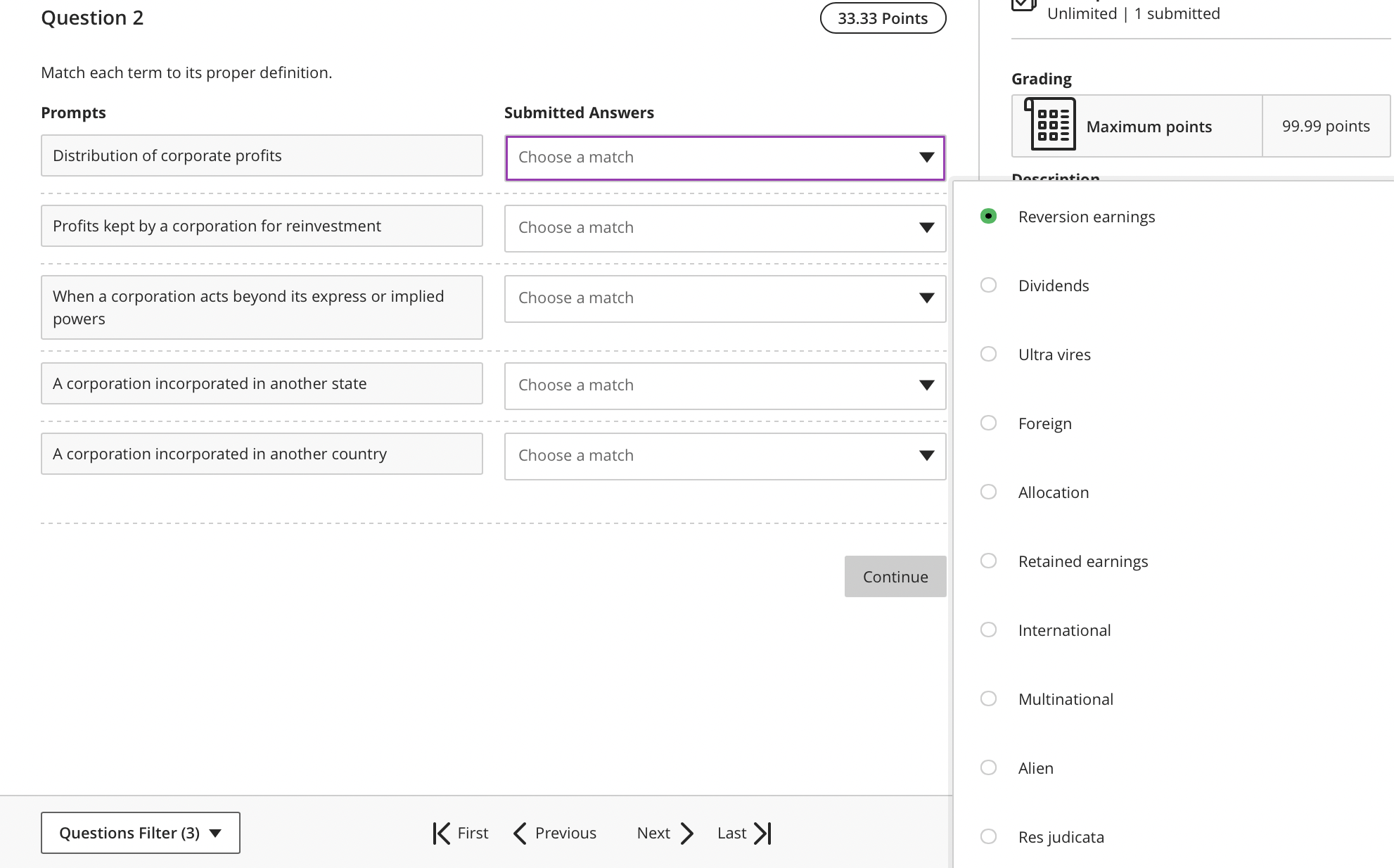The width and height of the screenshot is (1394, 868).
Task: Click the Maximum points rubric icon
Action: tap(1051, 125)
